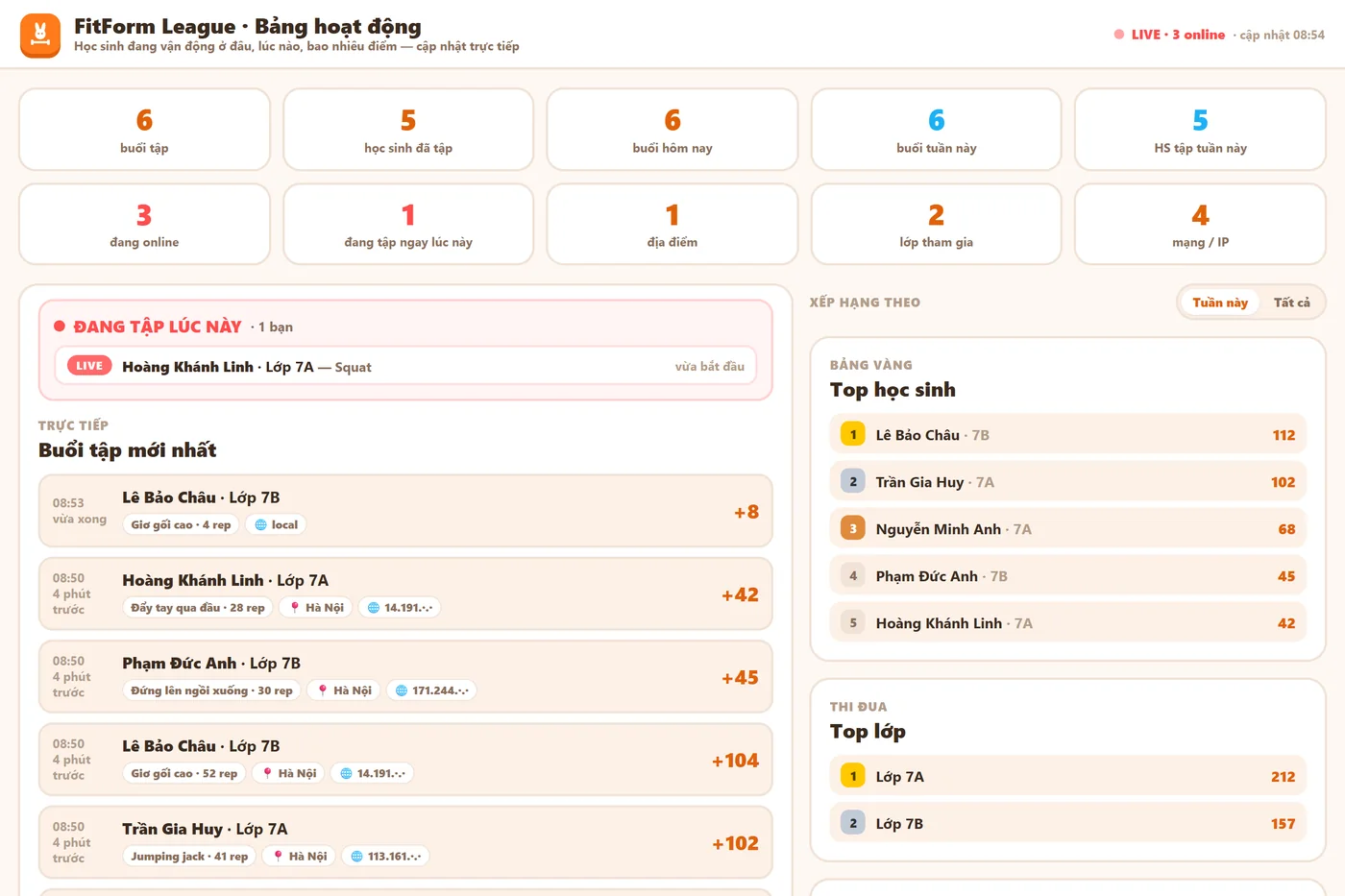Click rank 1 badge for Lớp 7A
This screenshot has width=1345, height=896.
pyautogui.click(x=853, y=777)
